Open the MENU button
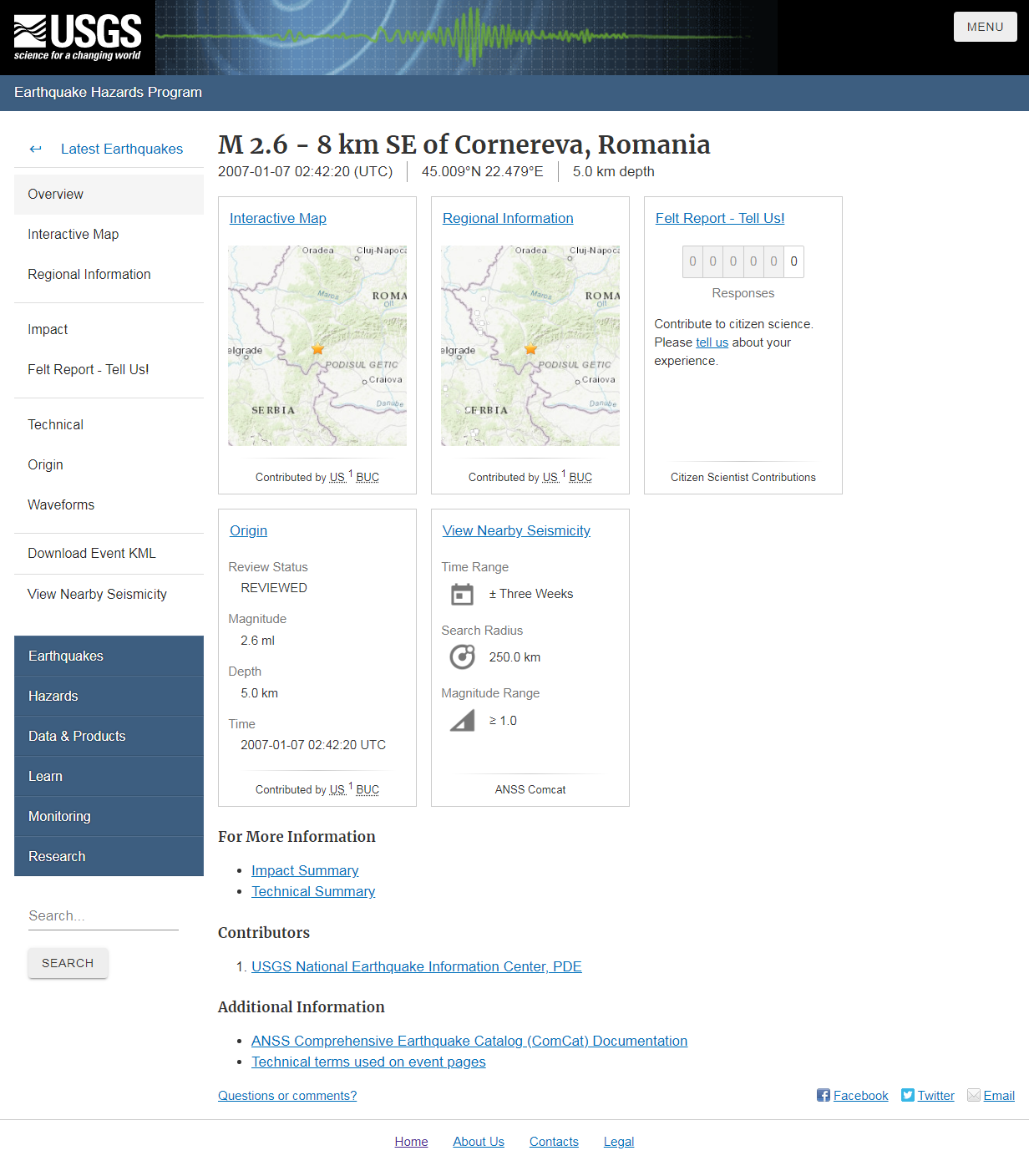The width and height of the screenshot is (1029, 1176). pos(986,27)
